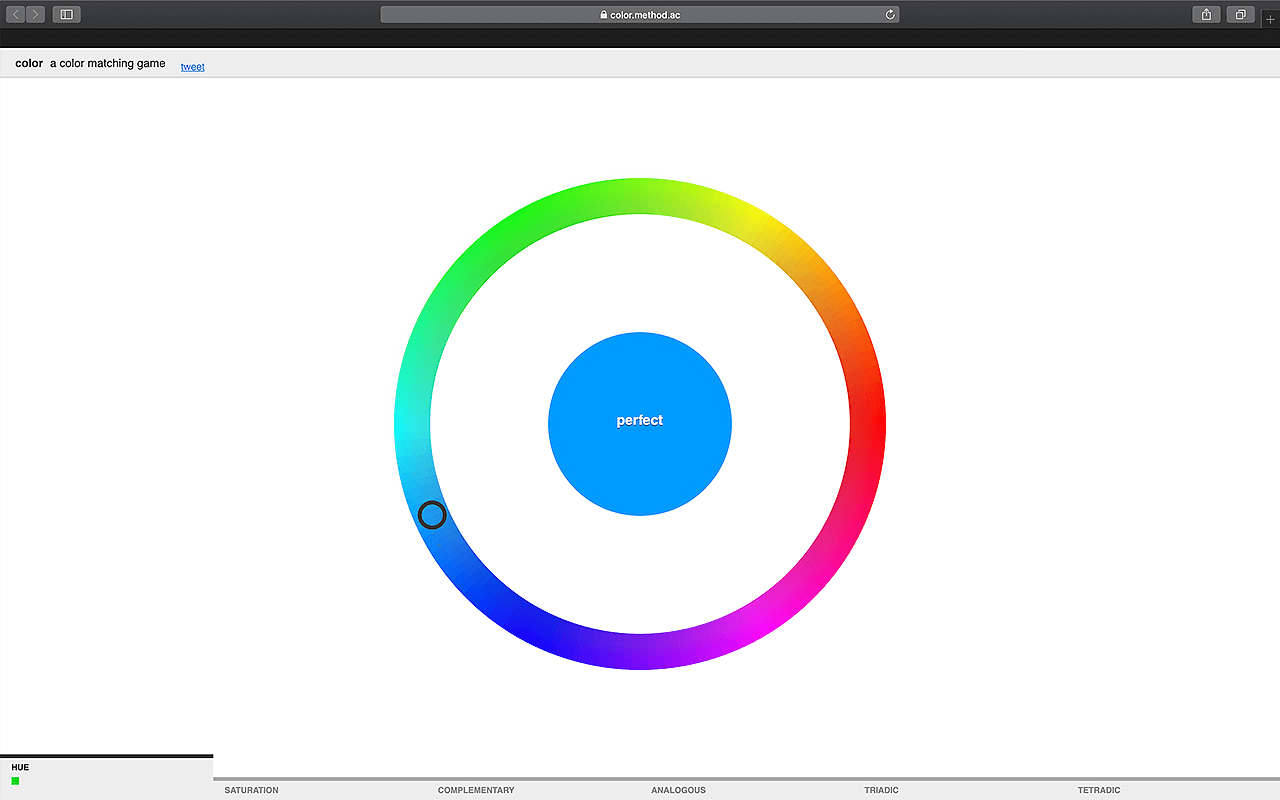This screenshot has width=1280, height=800.
Task: Open a new tab with the plus button
Action: point(1271,19)
